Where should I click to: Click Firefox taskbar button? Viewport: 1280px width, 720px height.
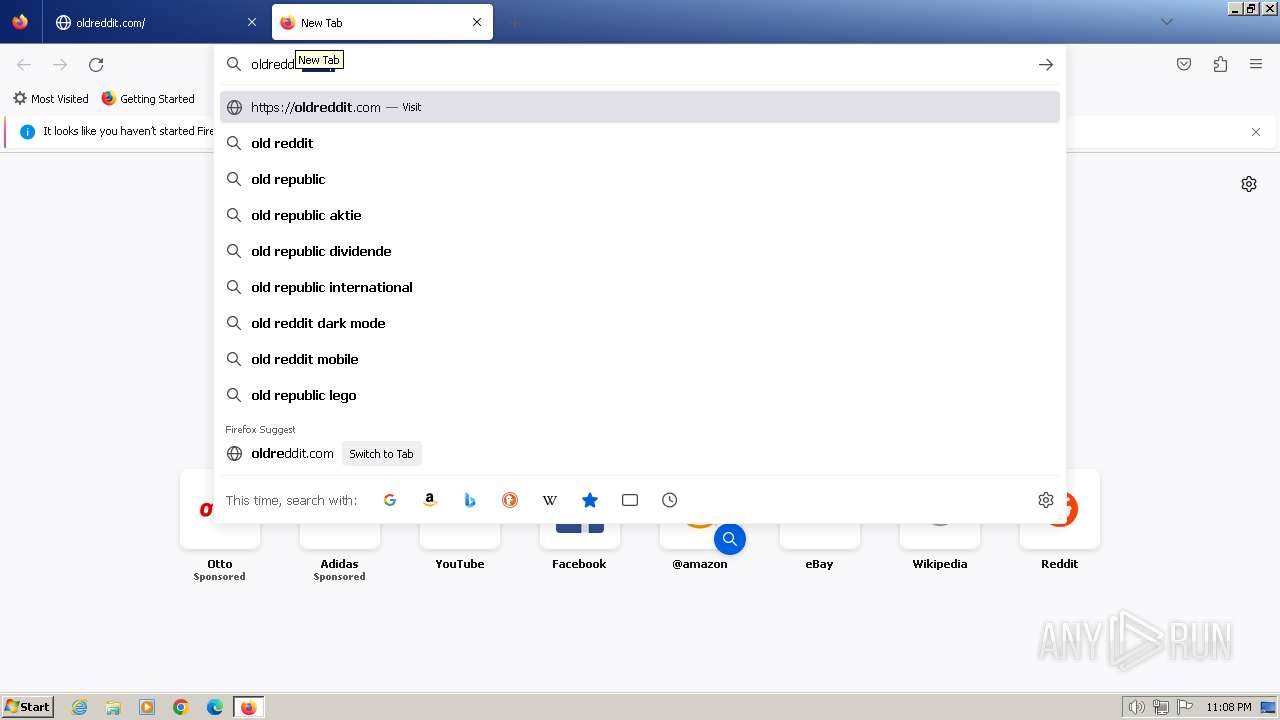point(249,707)
